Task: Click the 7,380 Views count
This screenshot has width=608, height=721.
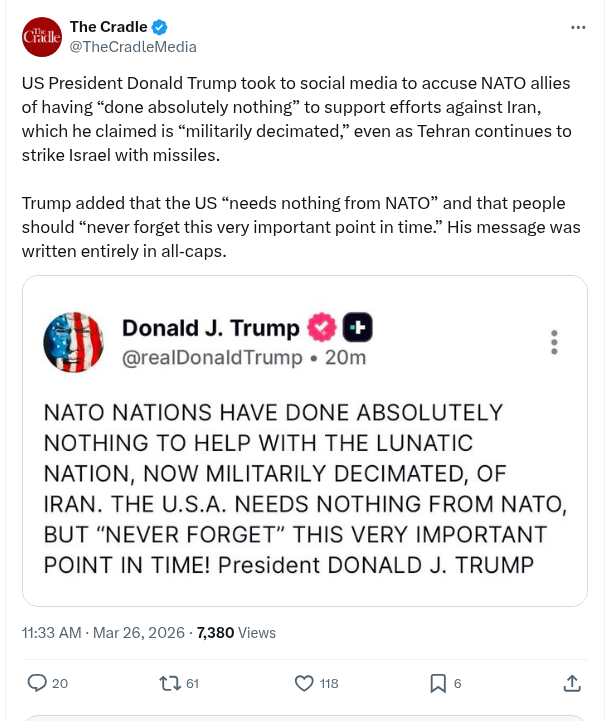Action: [x=236, y=632]
